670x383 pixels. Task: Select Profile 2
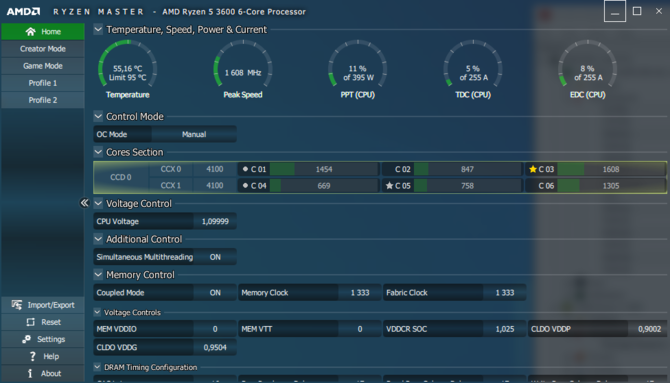(x=43, y=100)
